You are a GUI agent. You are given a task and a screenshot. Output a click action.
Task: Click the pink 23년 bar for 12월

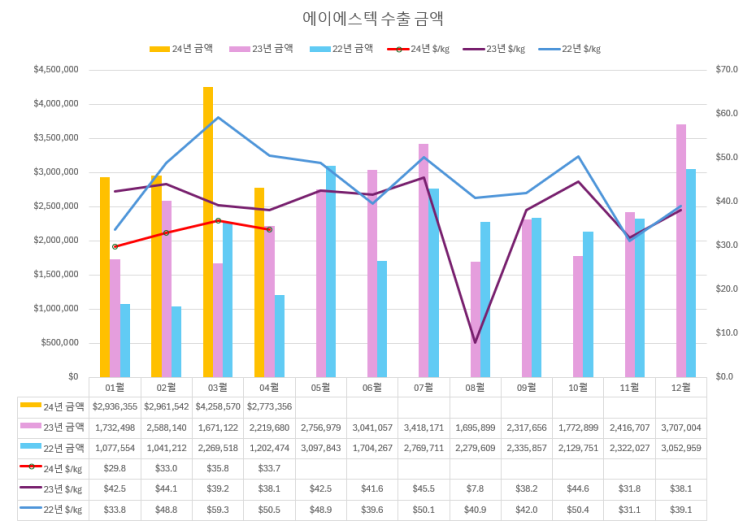681,251
